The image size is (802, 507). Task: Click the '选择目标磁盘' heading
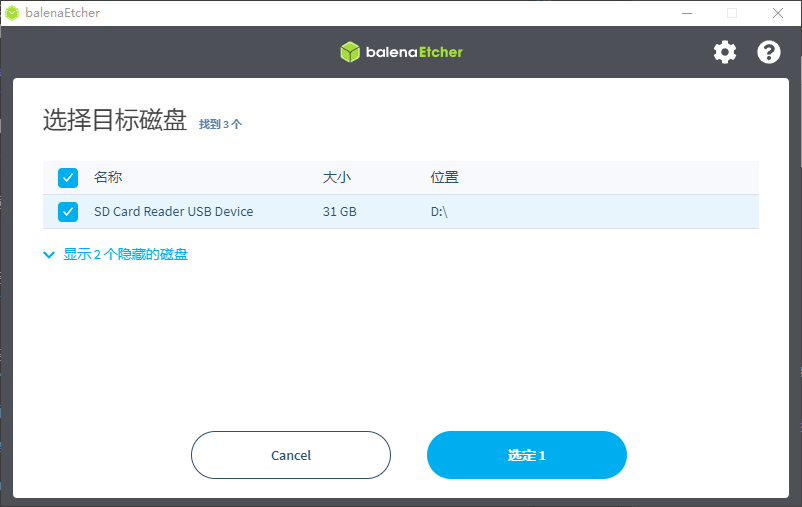pos(115,120)
